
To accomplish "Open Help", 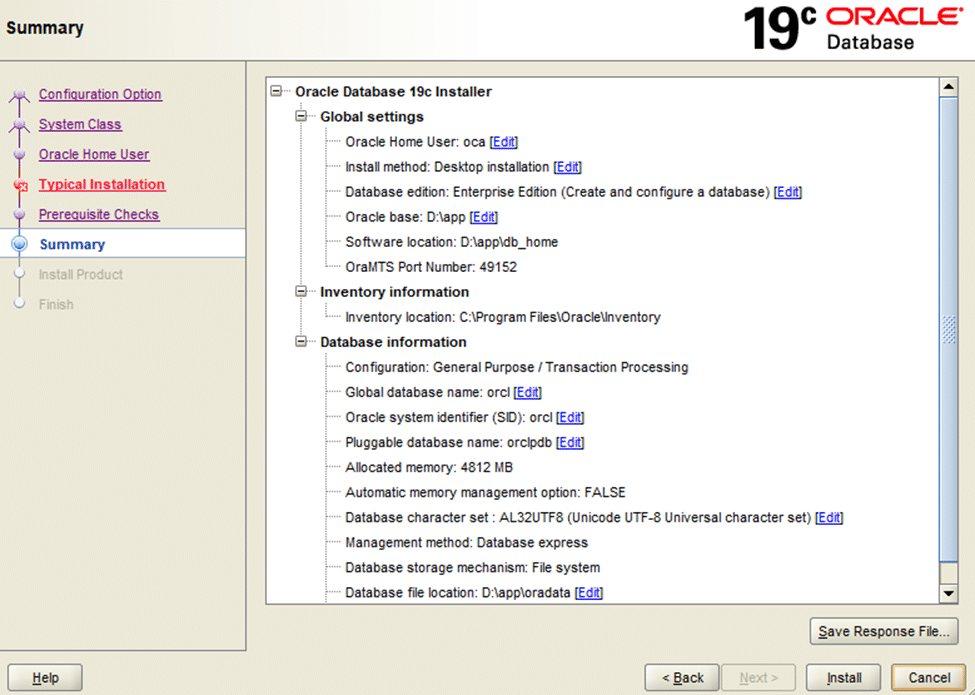I will tap(45, 678).
